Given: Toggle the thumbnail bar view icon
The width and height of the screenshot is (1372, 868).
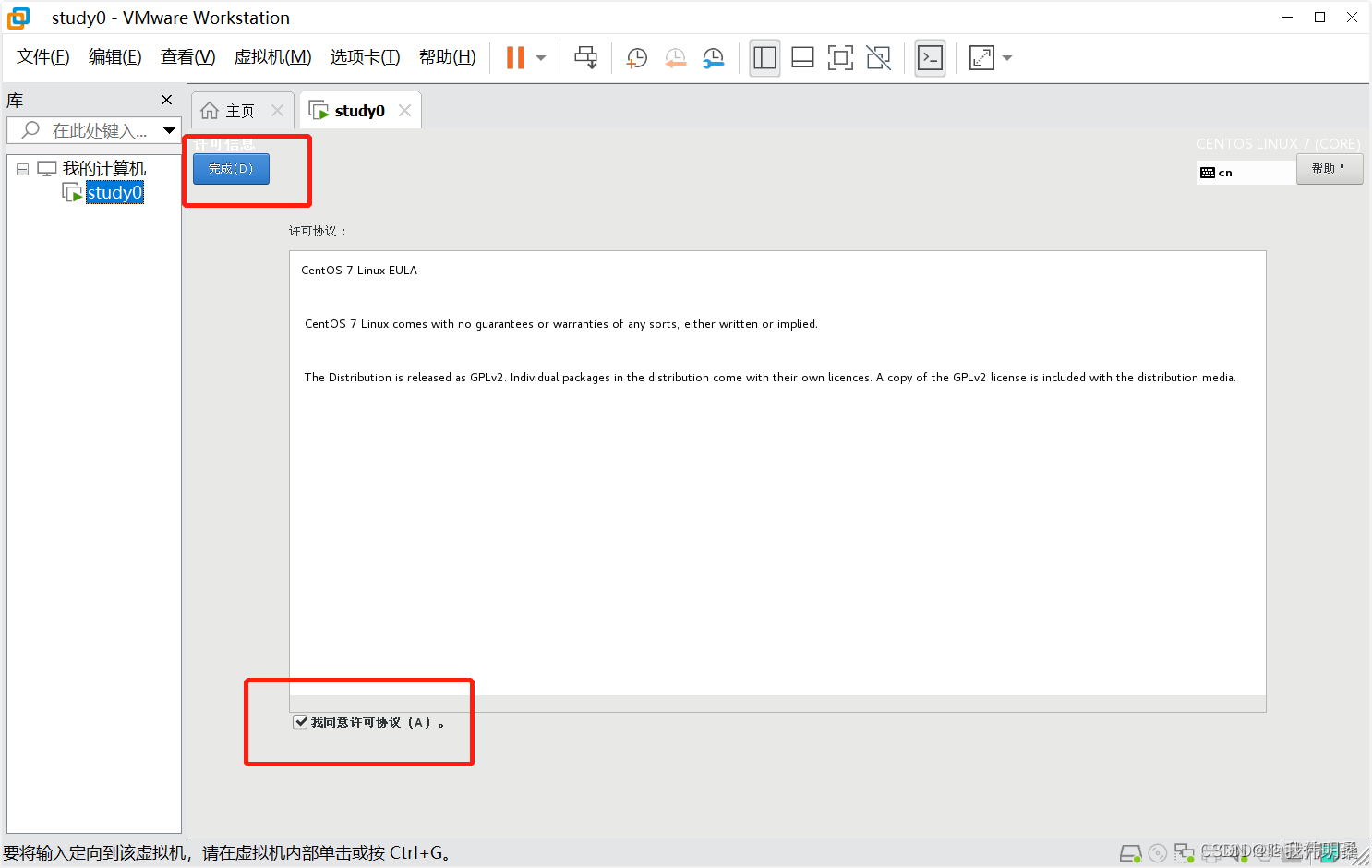Looking at the screenshot, I should pyautogui.click(x=803, y=58).
